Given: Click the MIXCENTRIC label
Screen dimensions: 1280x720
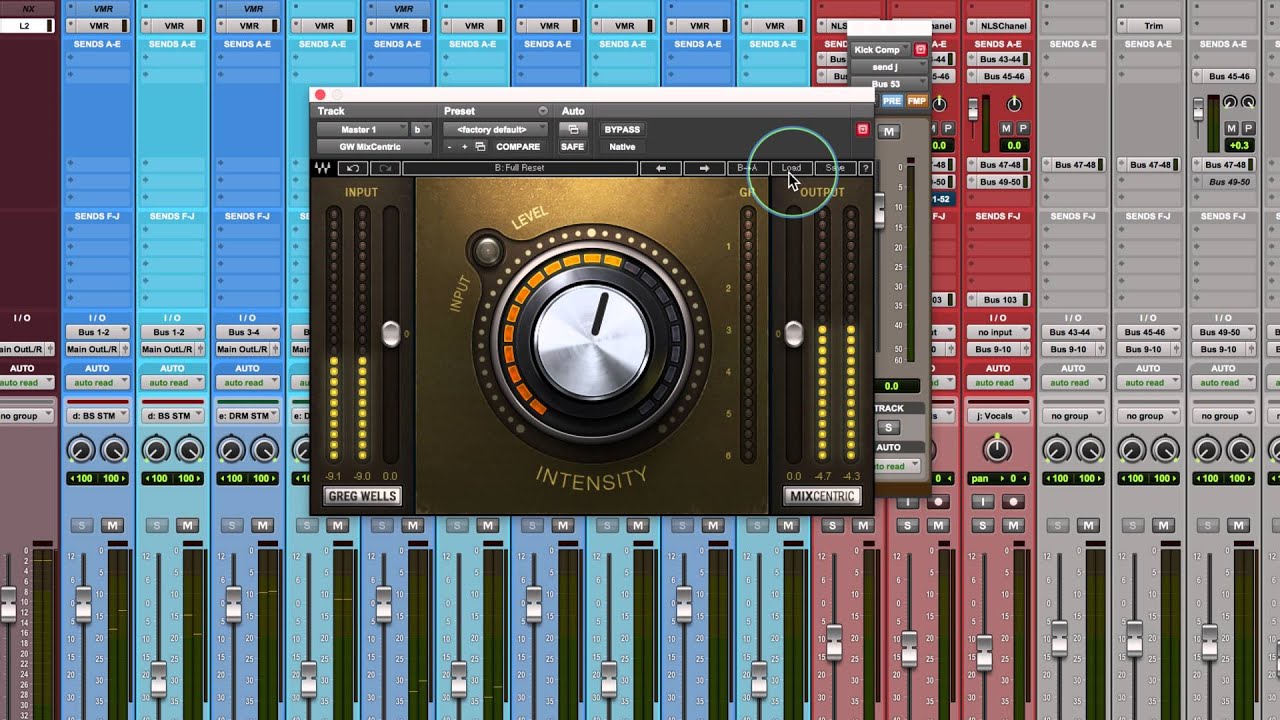Looking at the screenshot, I should [x=822, y=496].
